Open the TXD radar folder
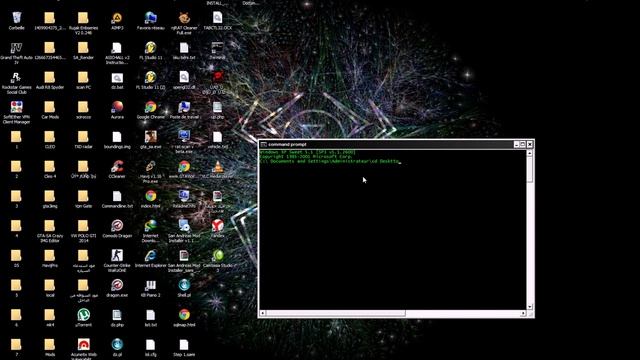Image resolution: width=640 pixels, height=360 pixels. [x=84, y=137]
